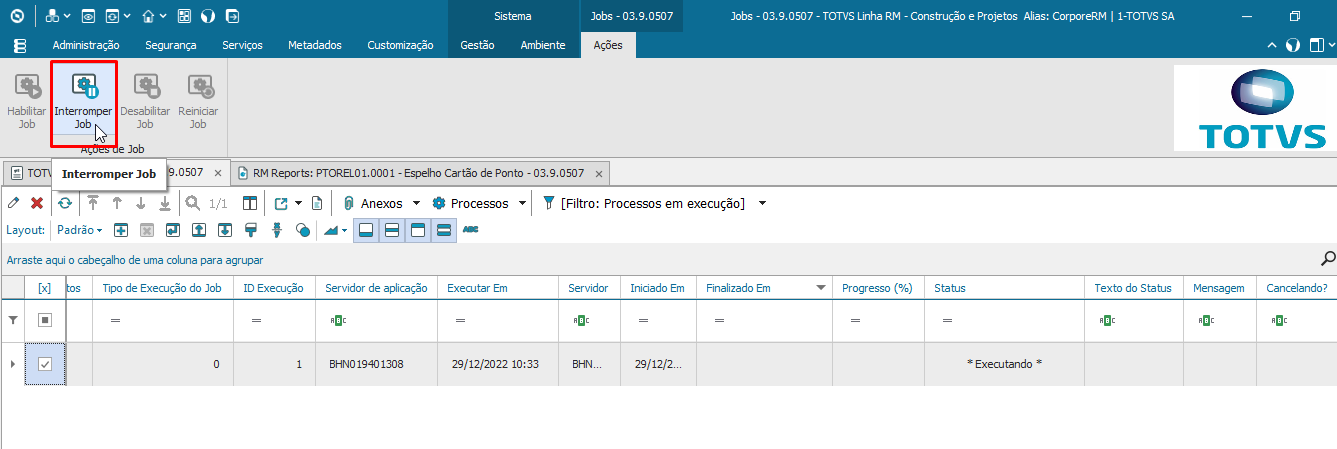Viewport: 1337px width, 449px height.
Task: Click Progresso (%) filter cell
Action: [x=878, y=321]
